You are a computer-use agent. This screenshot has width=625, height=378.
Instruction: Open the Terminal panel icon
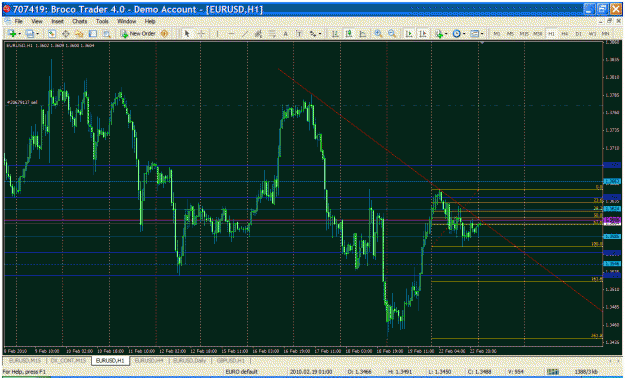(x=92, y=34)
